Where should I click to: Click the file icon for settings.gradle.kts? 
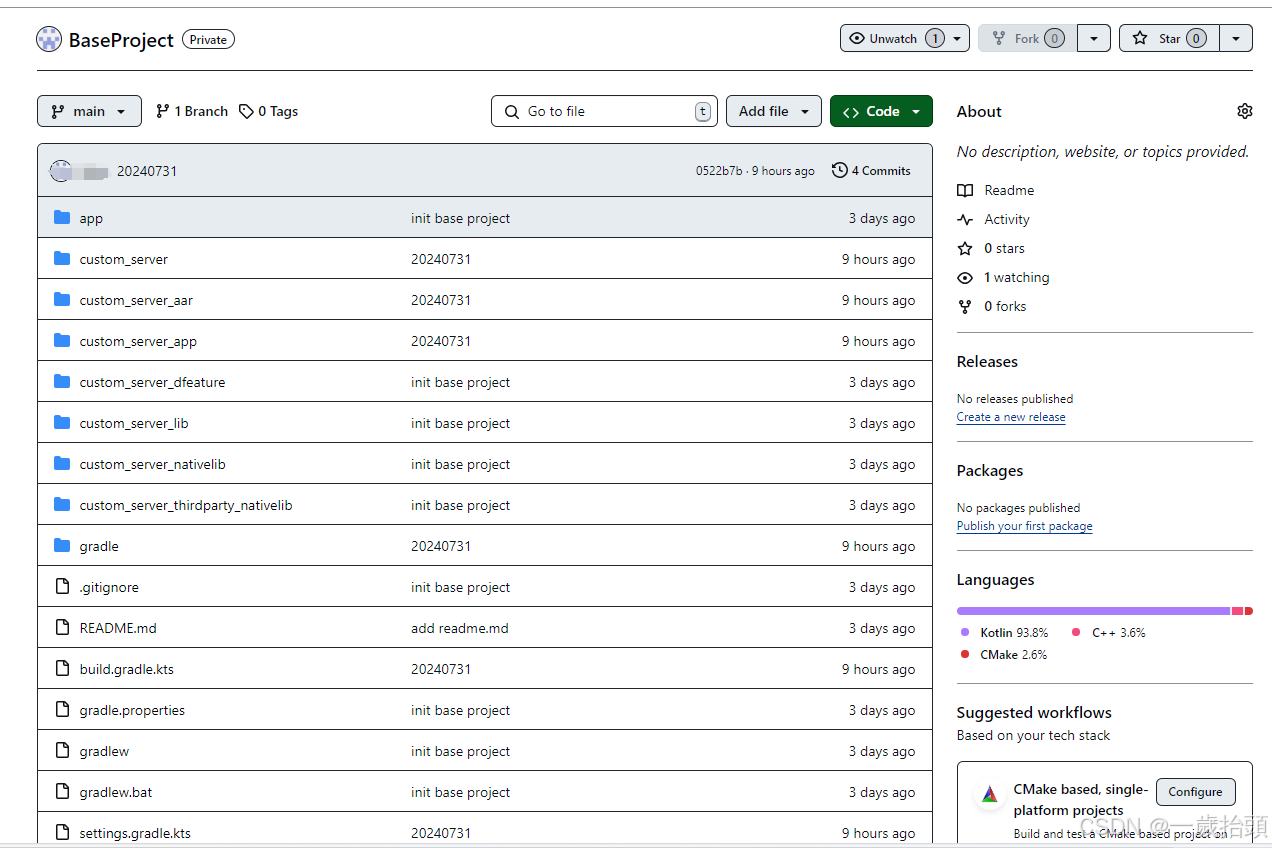62,832
